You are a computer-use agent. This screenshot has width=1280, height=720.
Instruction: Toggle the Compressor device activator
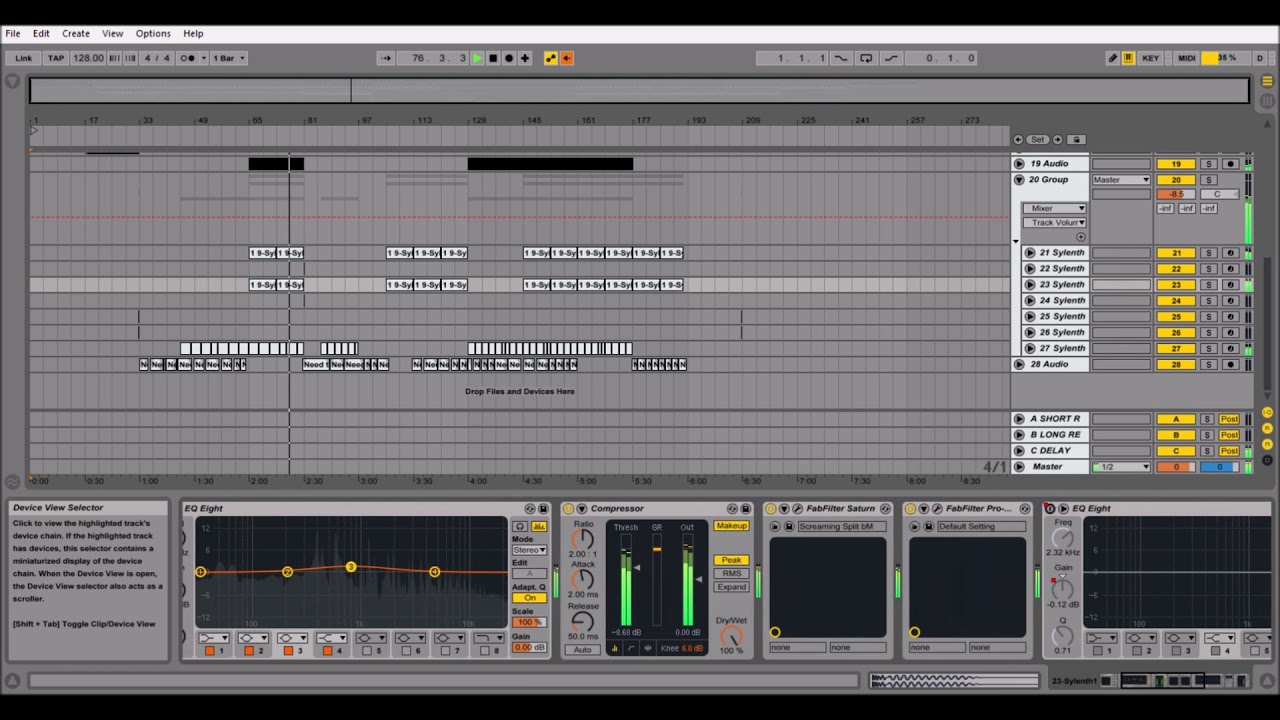(568, 509)
